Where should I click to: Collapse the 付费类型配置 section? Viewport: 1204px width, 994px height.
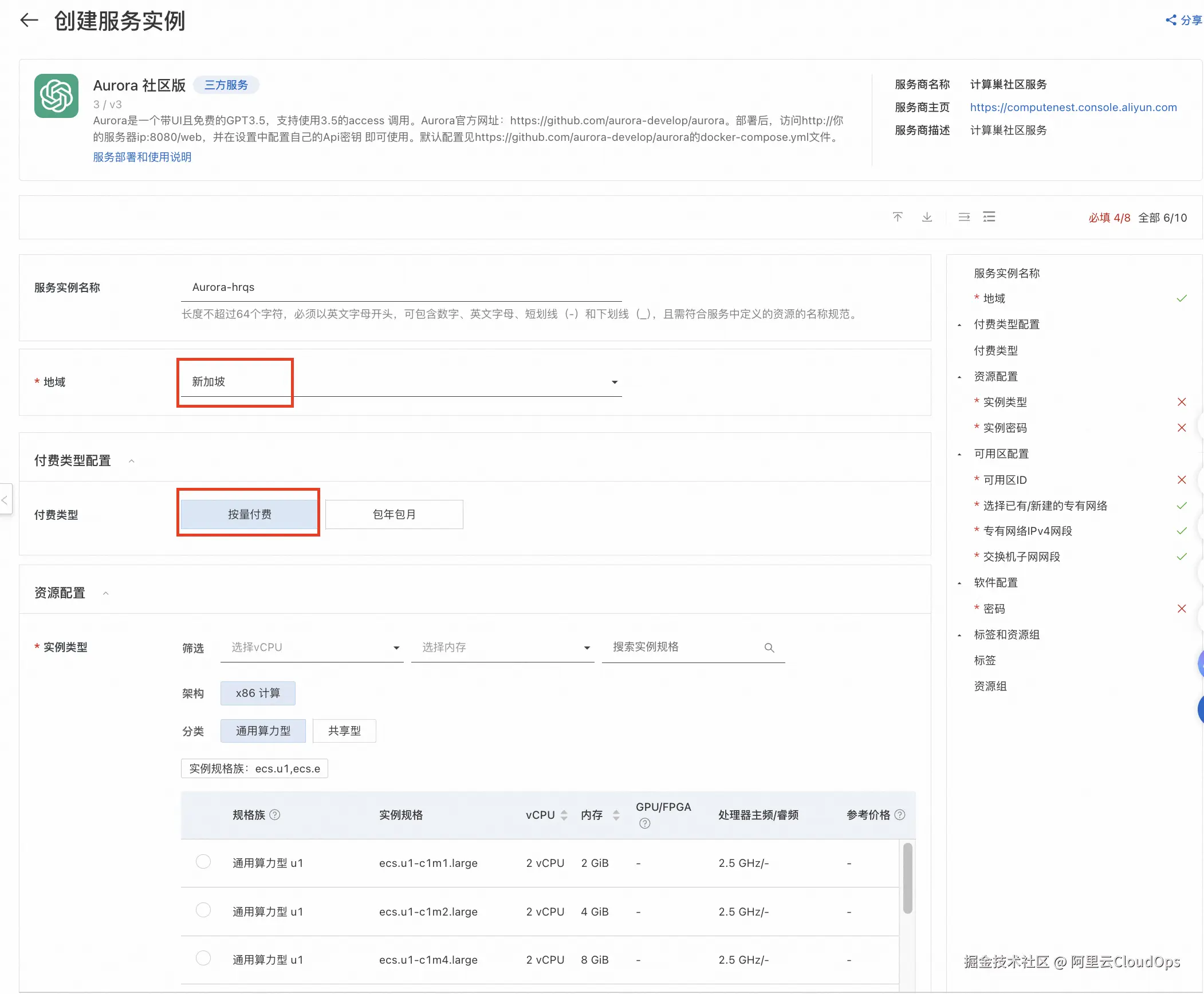point(132,461)
